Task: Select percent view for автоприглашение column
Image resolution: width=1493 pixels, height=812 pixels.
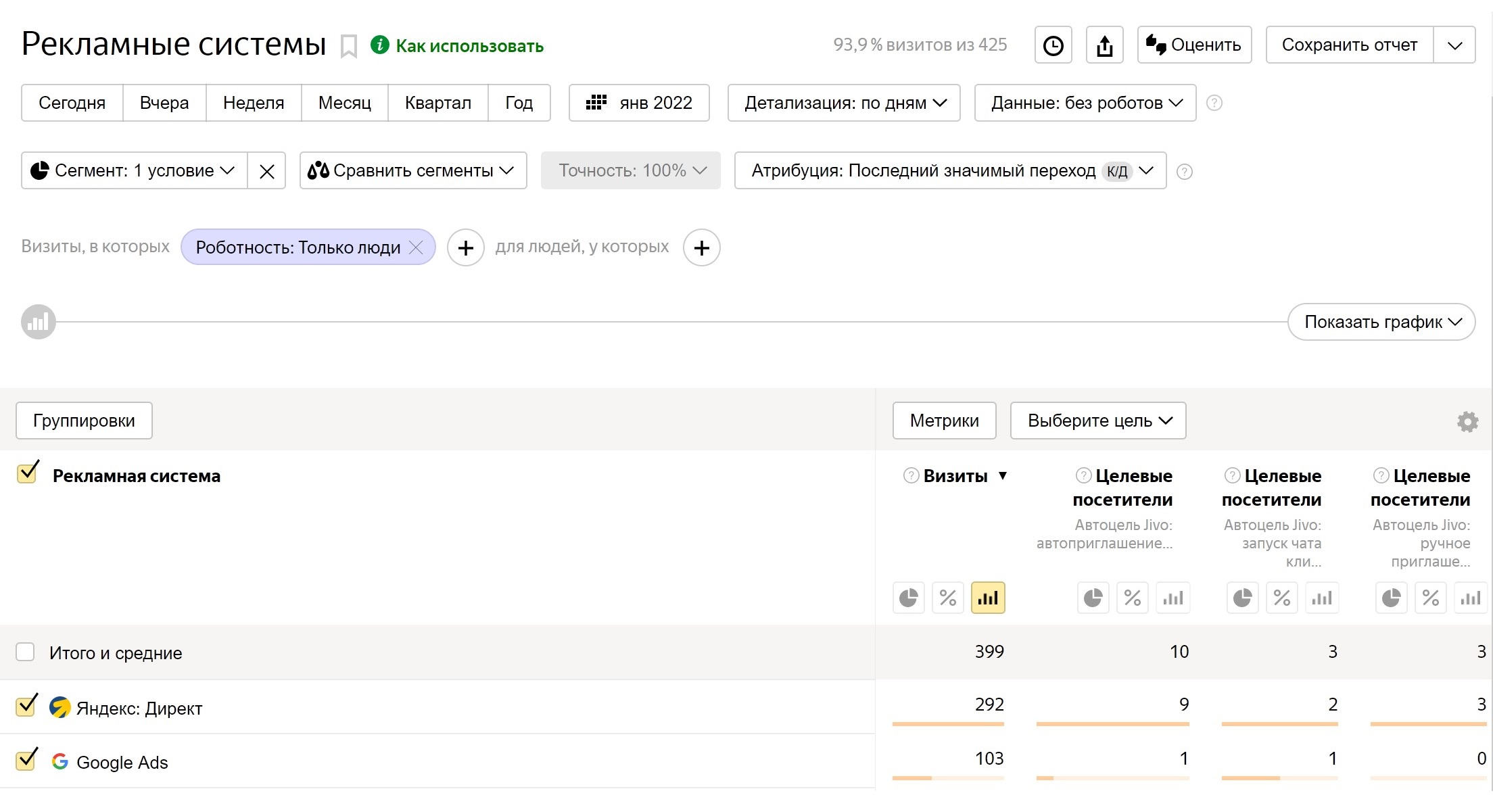Action: [1133, 598]
